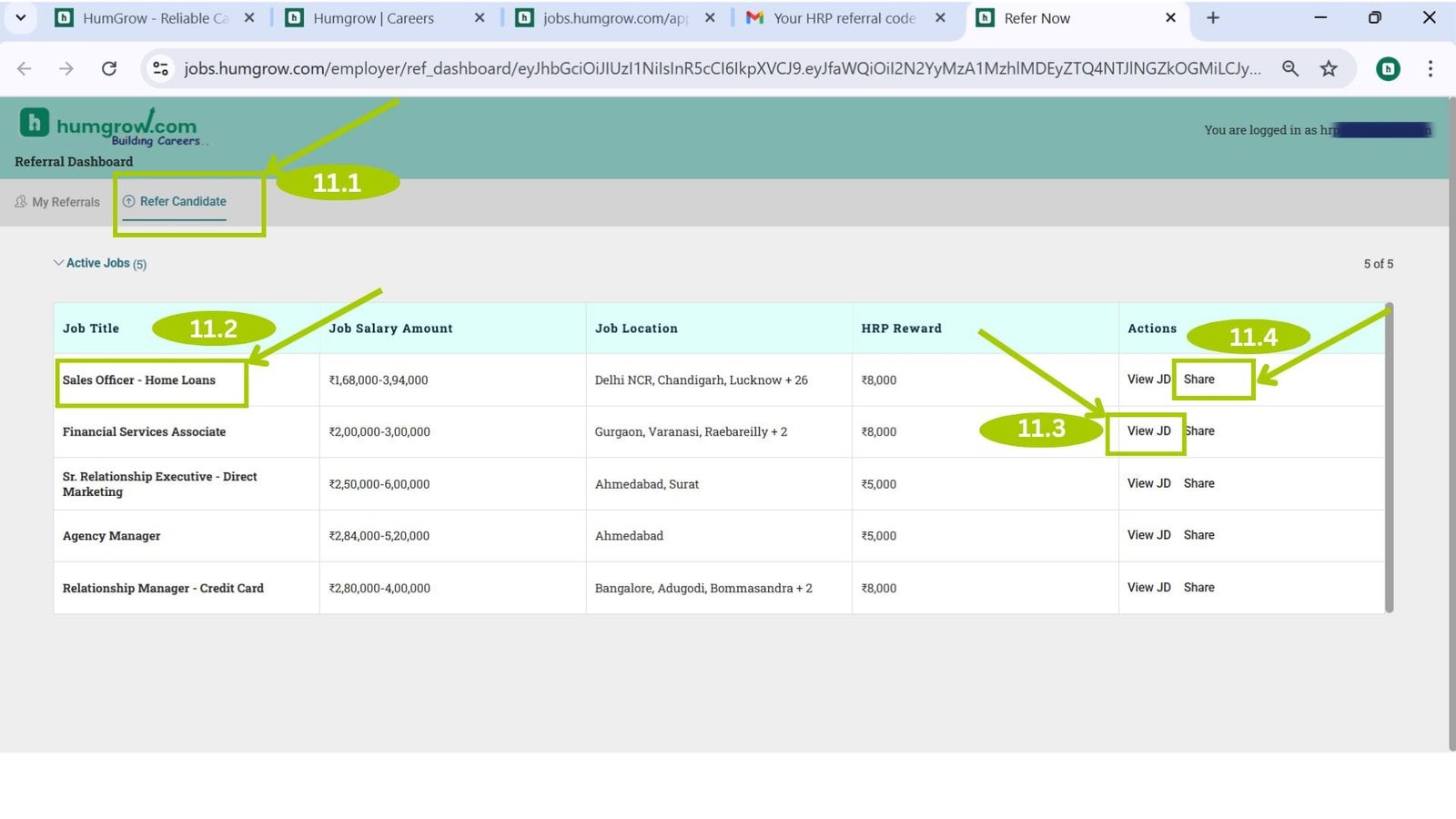View JD for Sr. Relationship Executive job

click(x=1148, y=483)
